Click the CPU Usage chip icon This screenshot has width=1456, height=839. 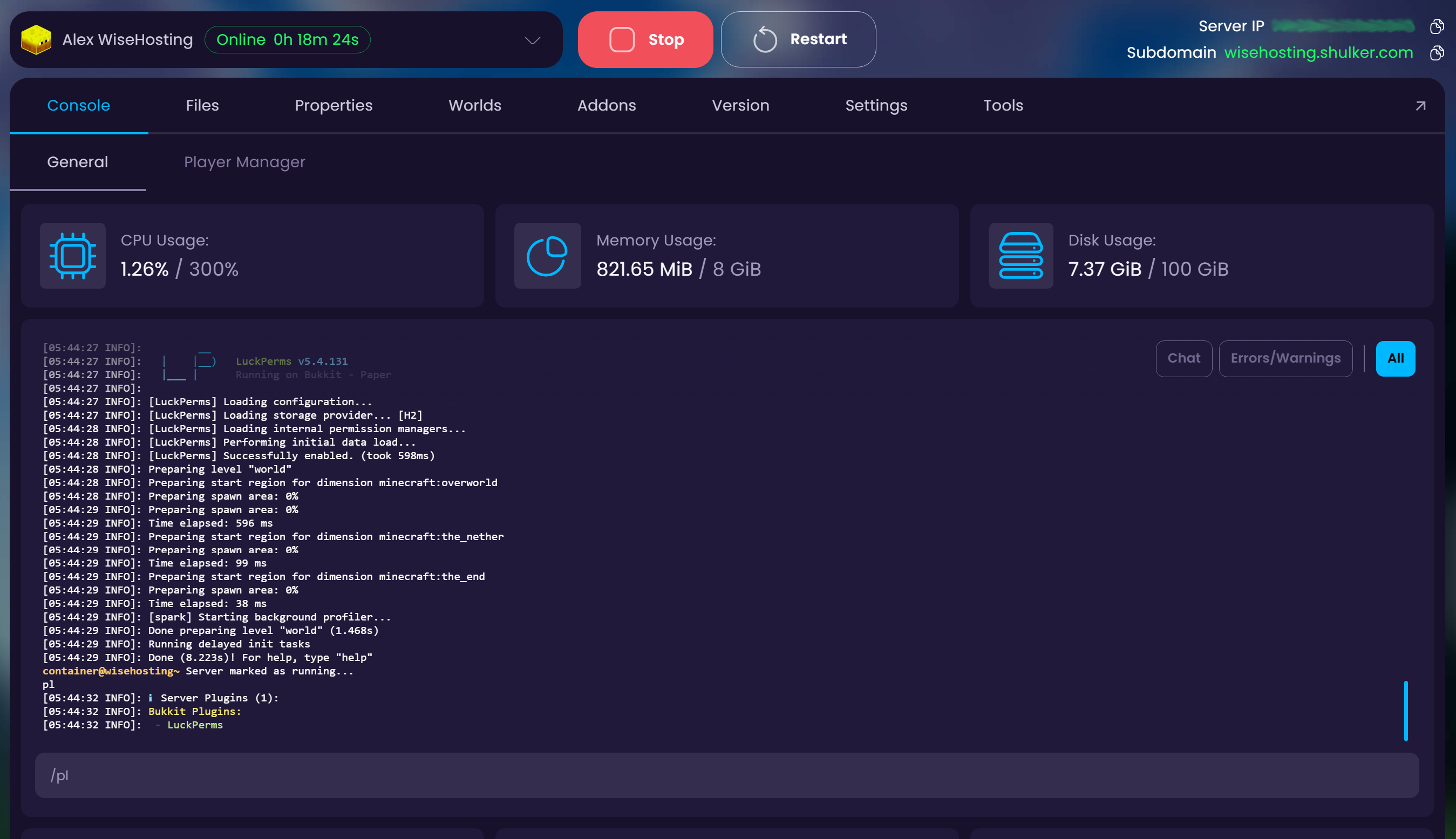[73, 256]
